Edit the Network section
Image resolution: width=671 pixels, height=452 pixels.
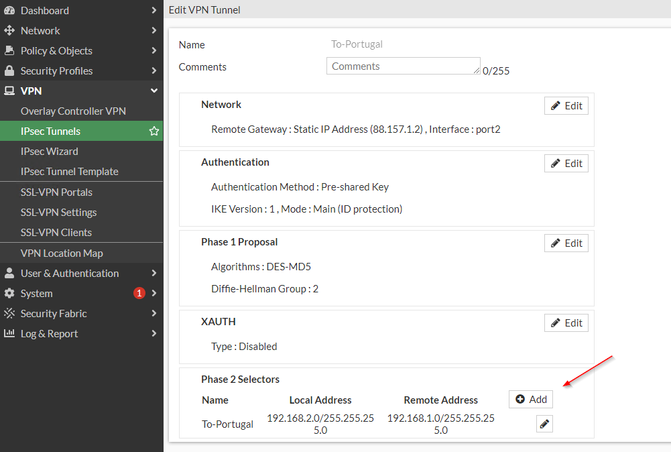[x=566, y=105]
